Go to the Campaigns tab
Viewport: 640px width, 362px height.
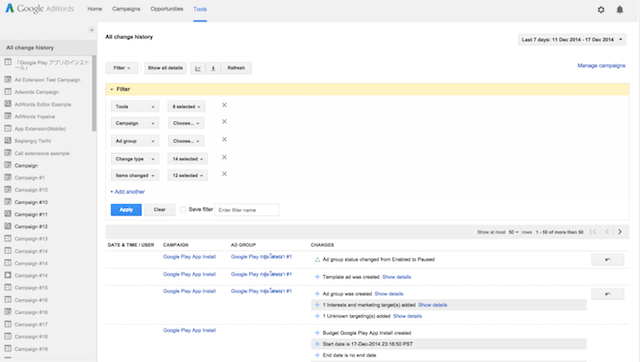coord(126,9)
